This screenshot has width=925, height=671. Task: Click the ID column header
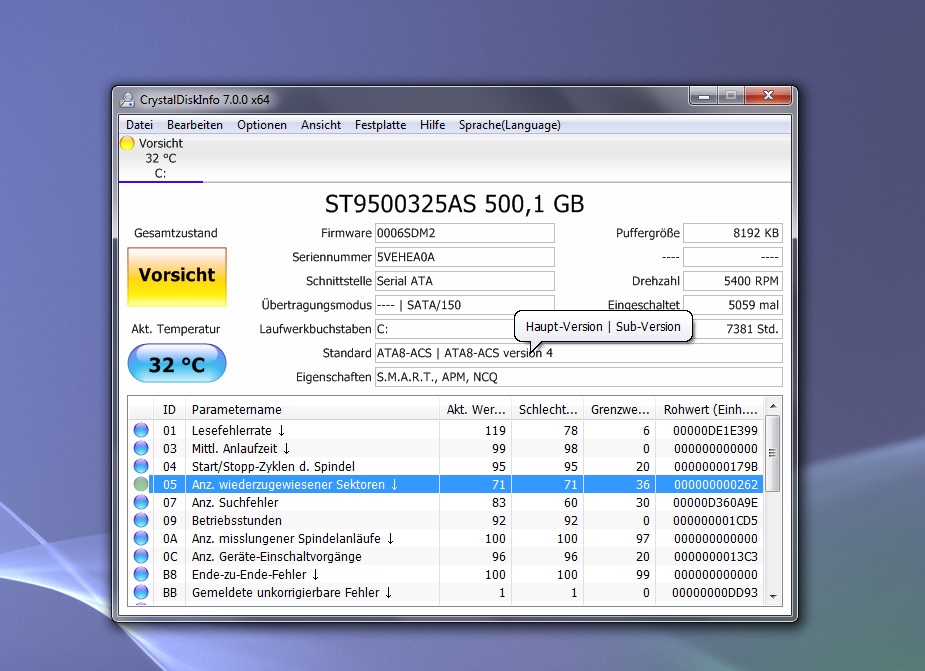[169, 409]
